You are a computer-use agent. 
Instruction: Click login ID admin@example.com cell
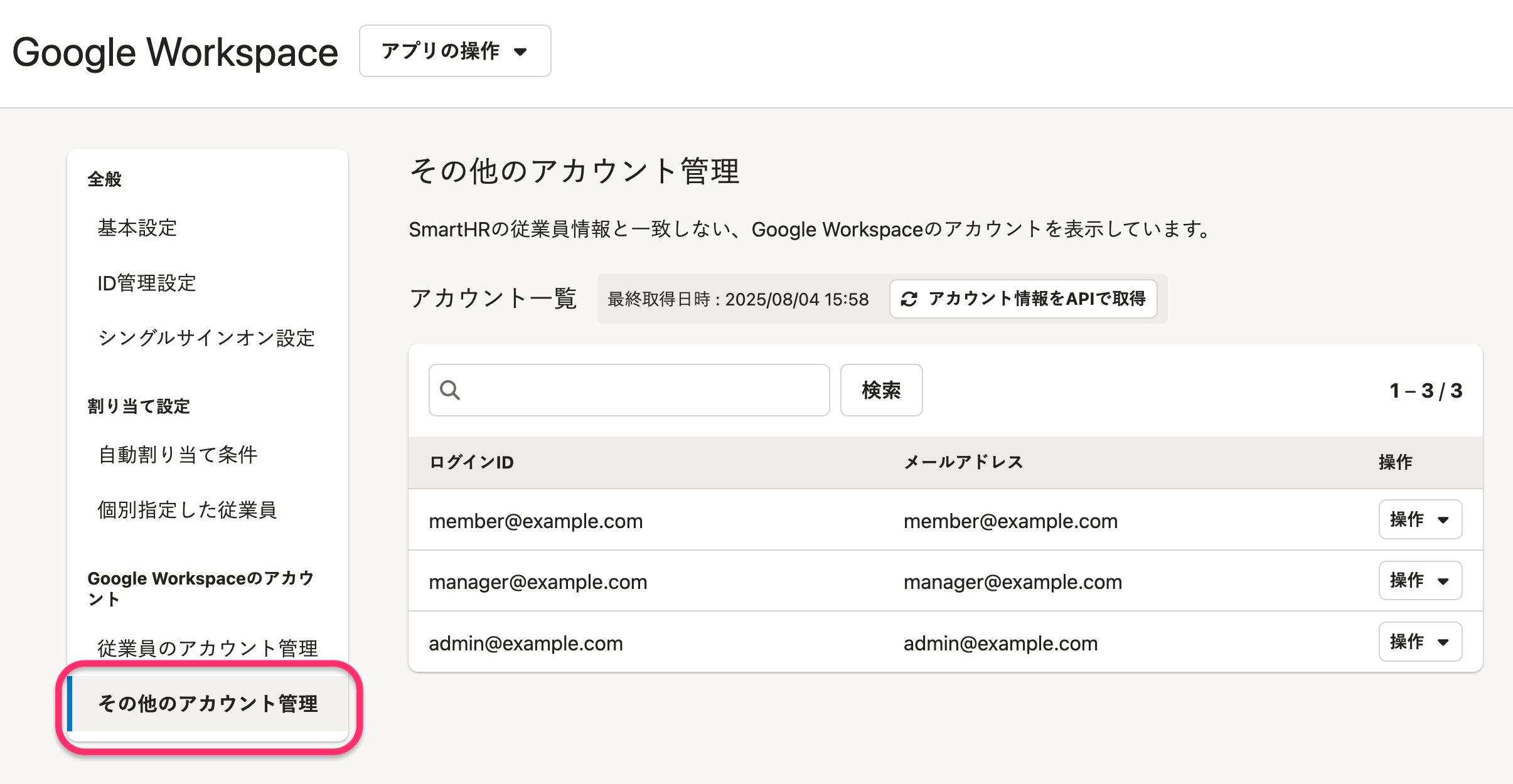526,643
